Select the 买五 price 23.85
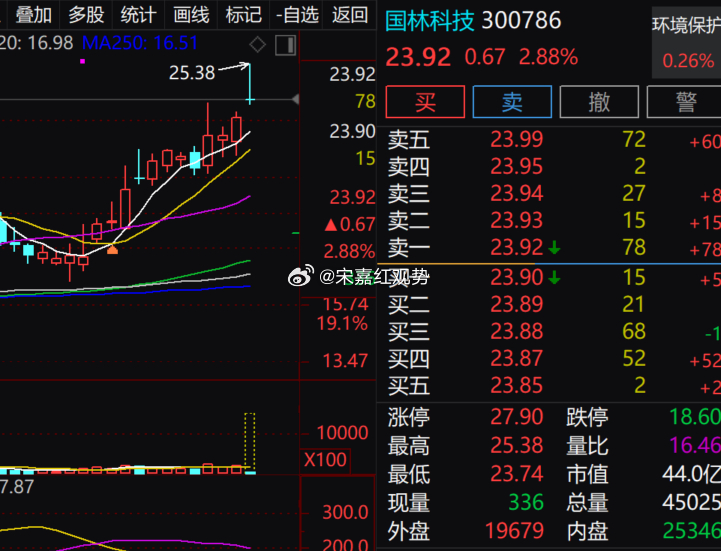Screen dimensions: 721x551 (x=516, y=386)
